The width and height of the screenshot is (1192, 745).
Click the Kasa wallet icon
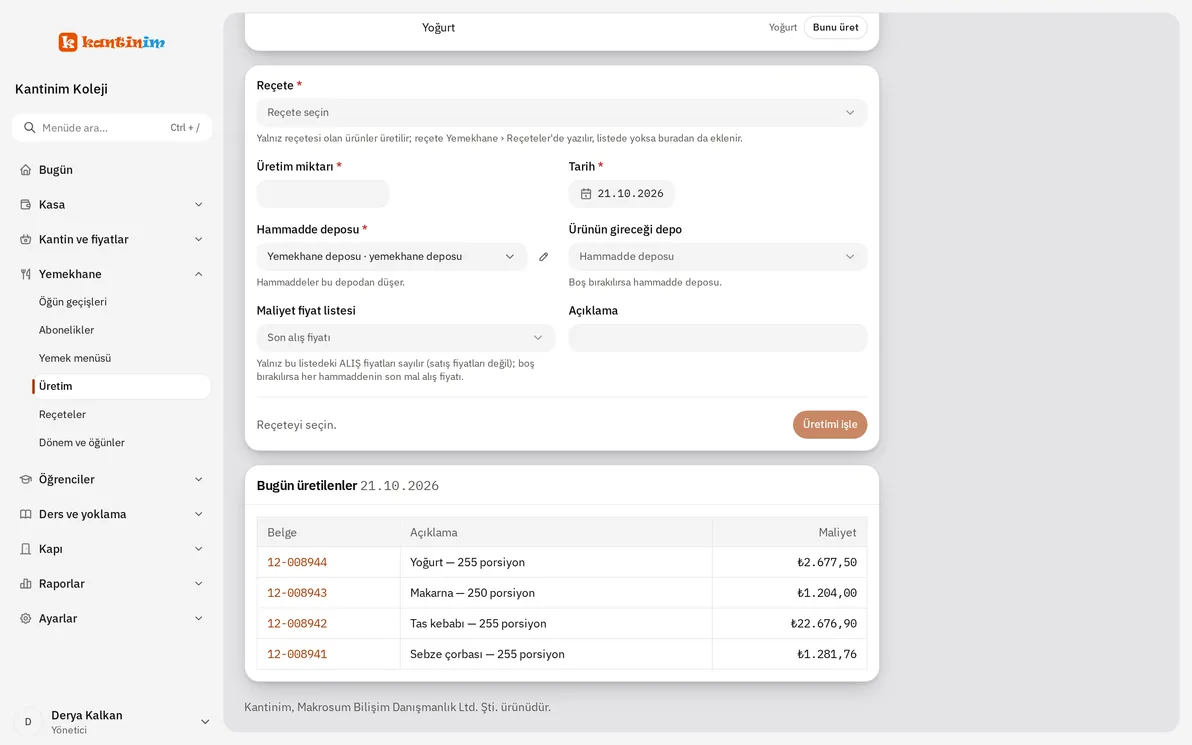tap(26, 204)
